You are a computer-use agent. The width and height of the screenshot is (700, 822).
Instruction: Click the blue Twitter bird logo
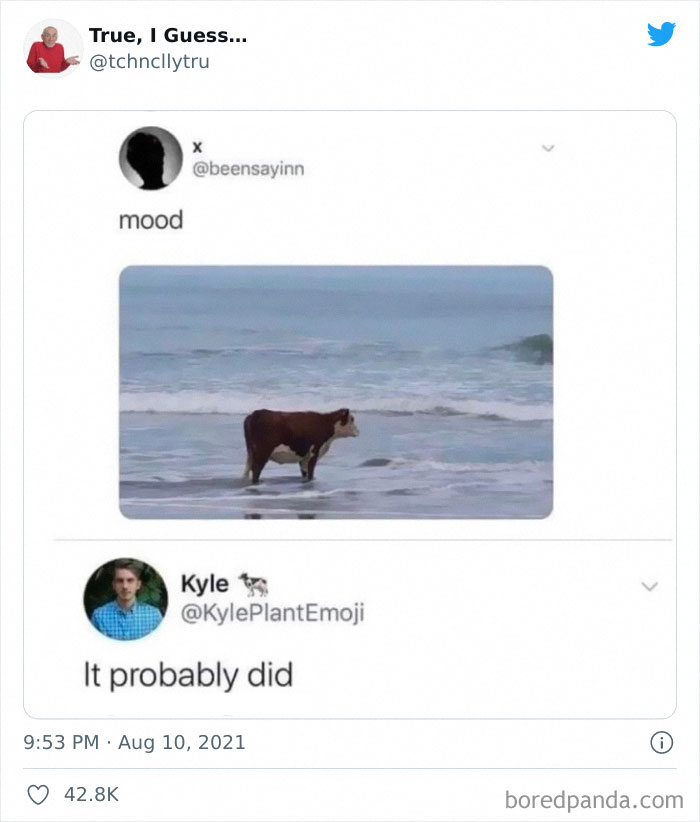point(661,34)
